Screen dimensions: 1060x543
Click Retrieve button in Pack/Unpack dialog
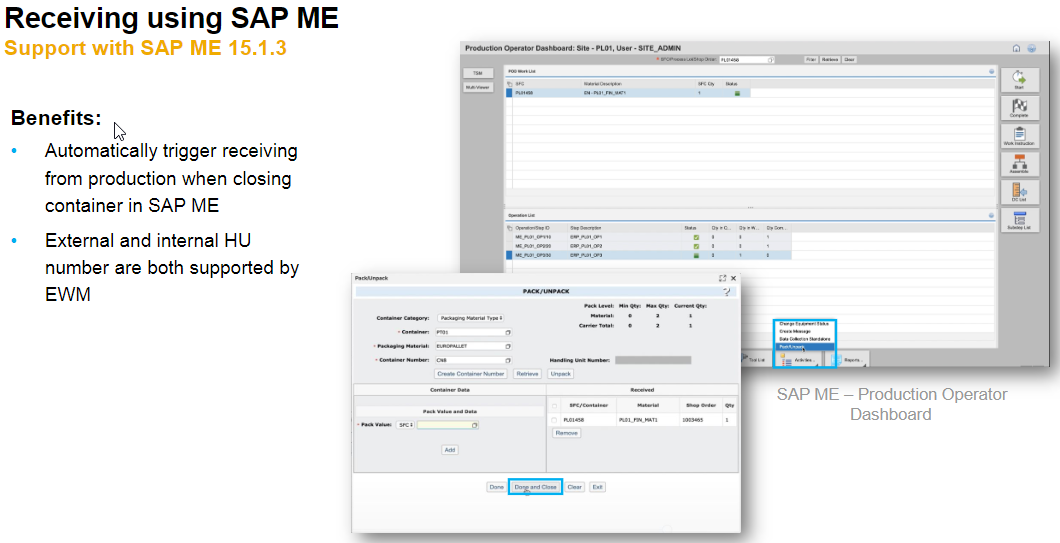(x=527, y=373)
